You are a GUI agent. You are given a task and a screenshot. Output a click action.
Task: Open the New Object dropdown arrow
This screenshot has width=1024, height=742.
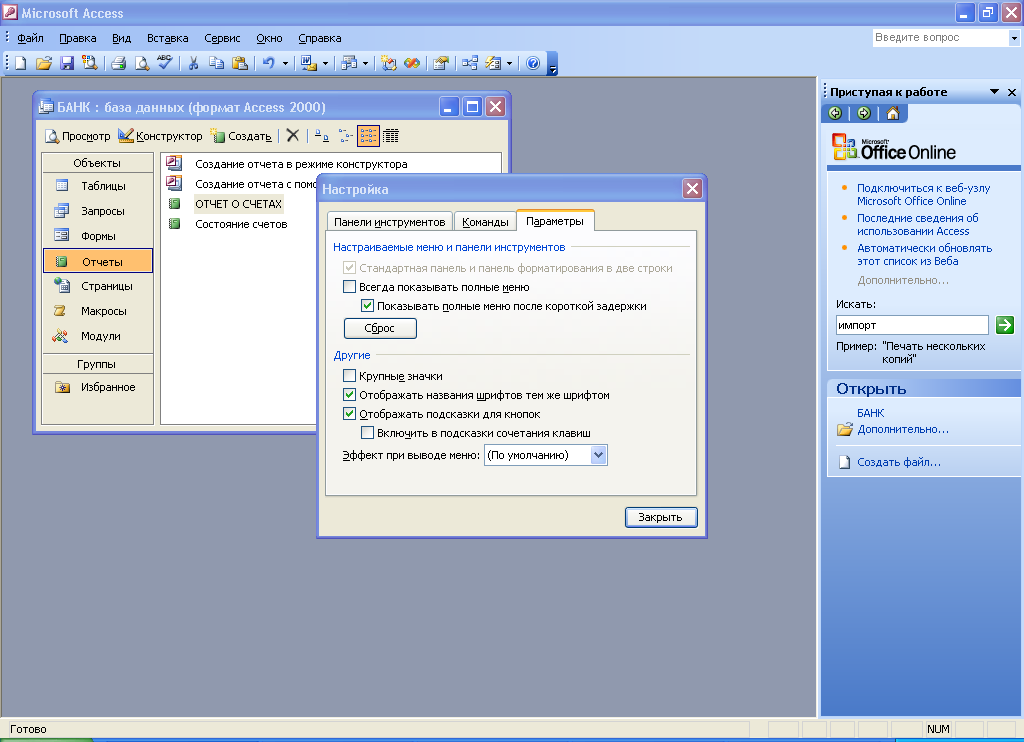(x=509, y=63)
